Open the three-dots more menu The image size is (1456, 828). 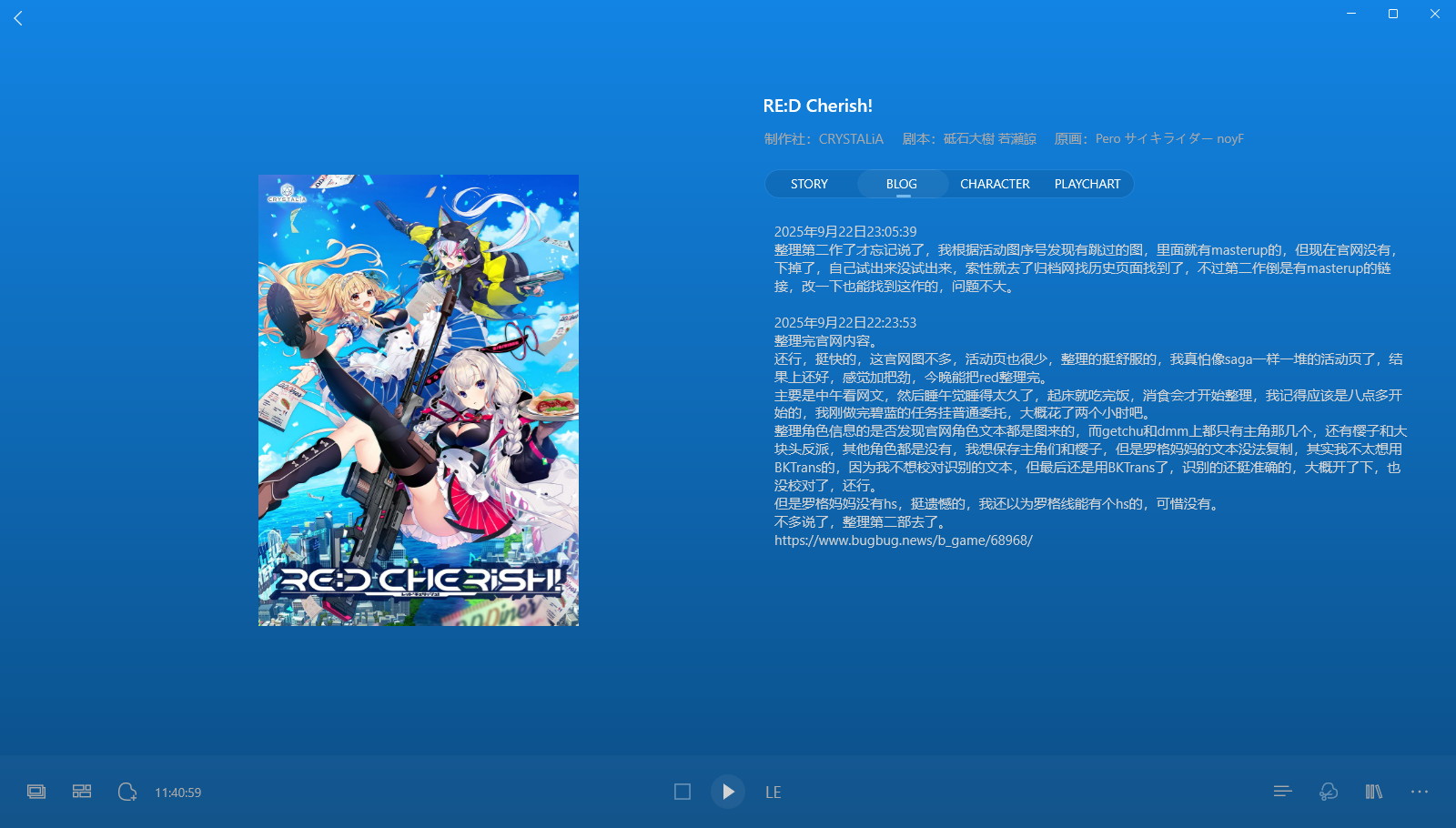point(1420,792)
